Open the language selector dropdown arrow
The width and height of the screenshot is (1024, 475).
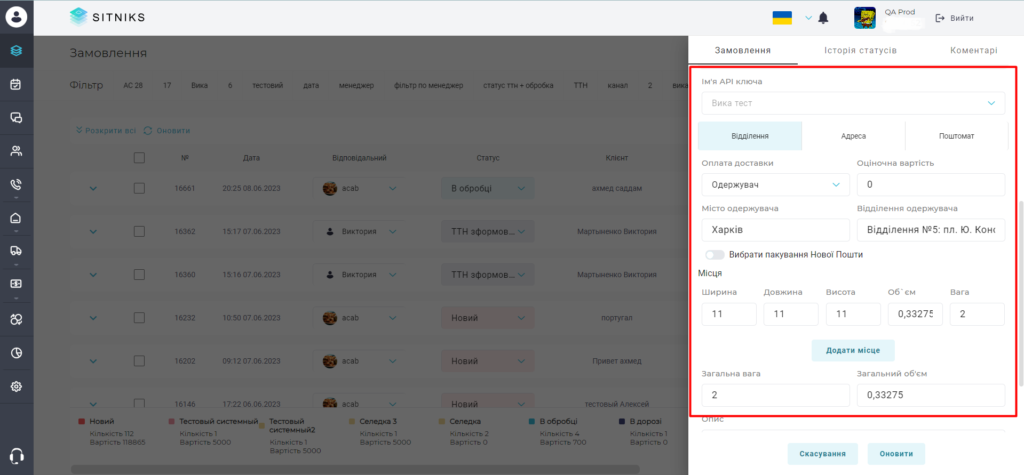(x=808, y=18)
